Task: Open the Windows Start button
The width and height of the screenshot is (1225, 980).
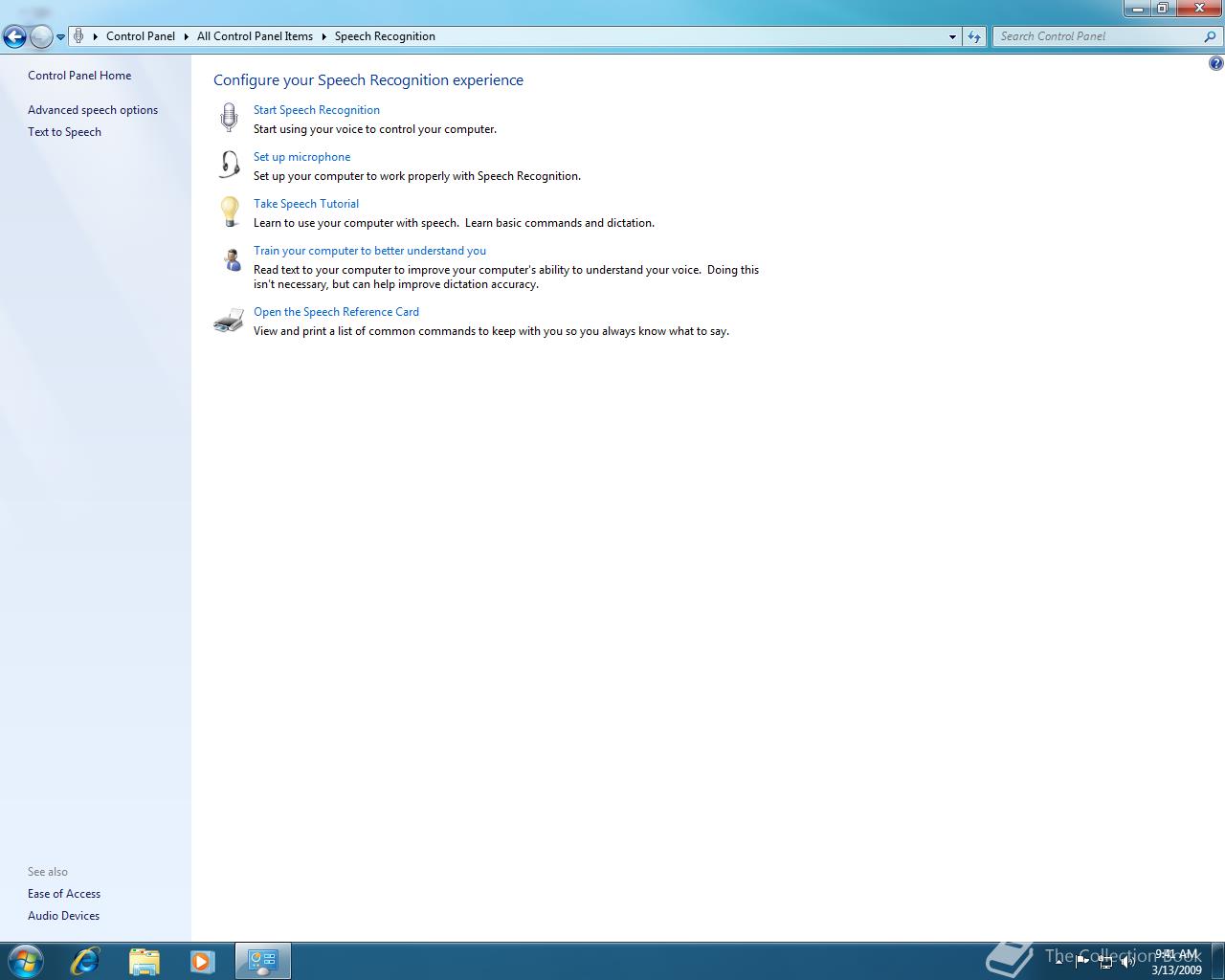Action: [25, 961]
